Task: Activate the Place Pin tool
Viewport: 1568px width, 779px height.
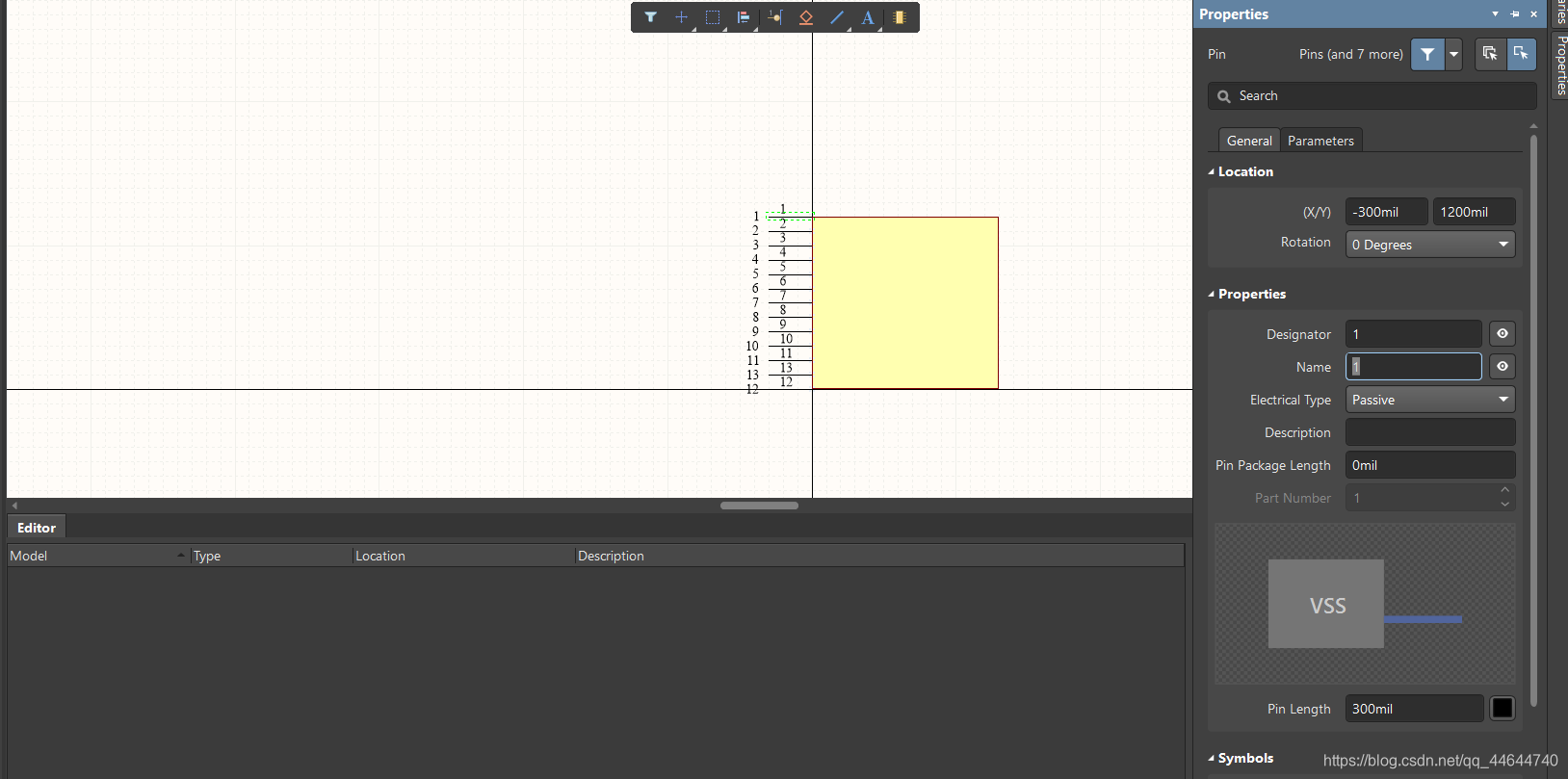Action: [775, 17]
